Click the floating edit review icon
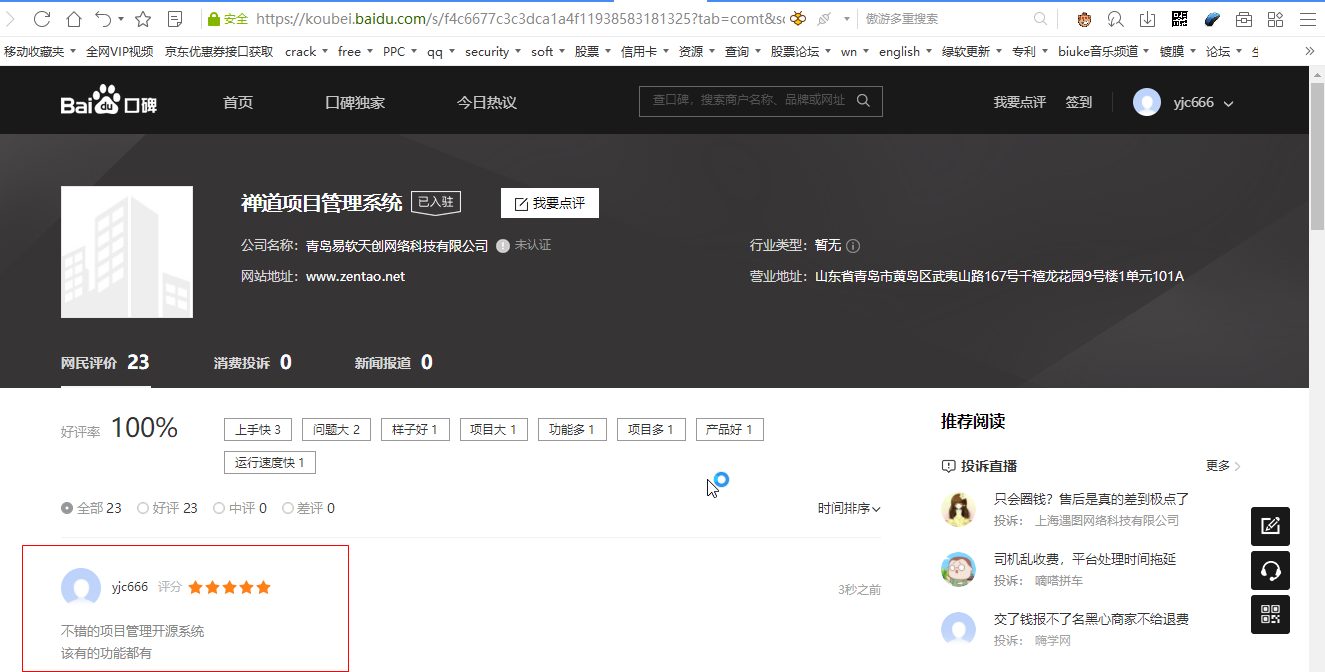Image resolution: width=1325 pixels, height=672 pixels. coord(1271,526)
